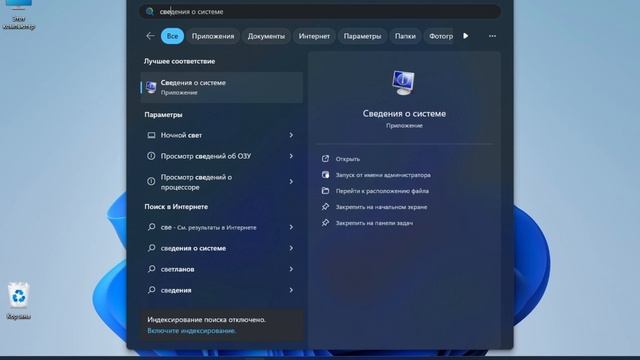Switch to the Папки filter tab
640x360 pixels.
tap(405, 36)
